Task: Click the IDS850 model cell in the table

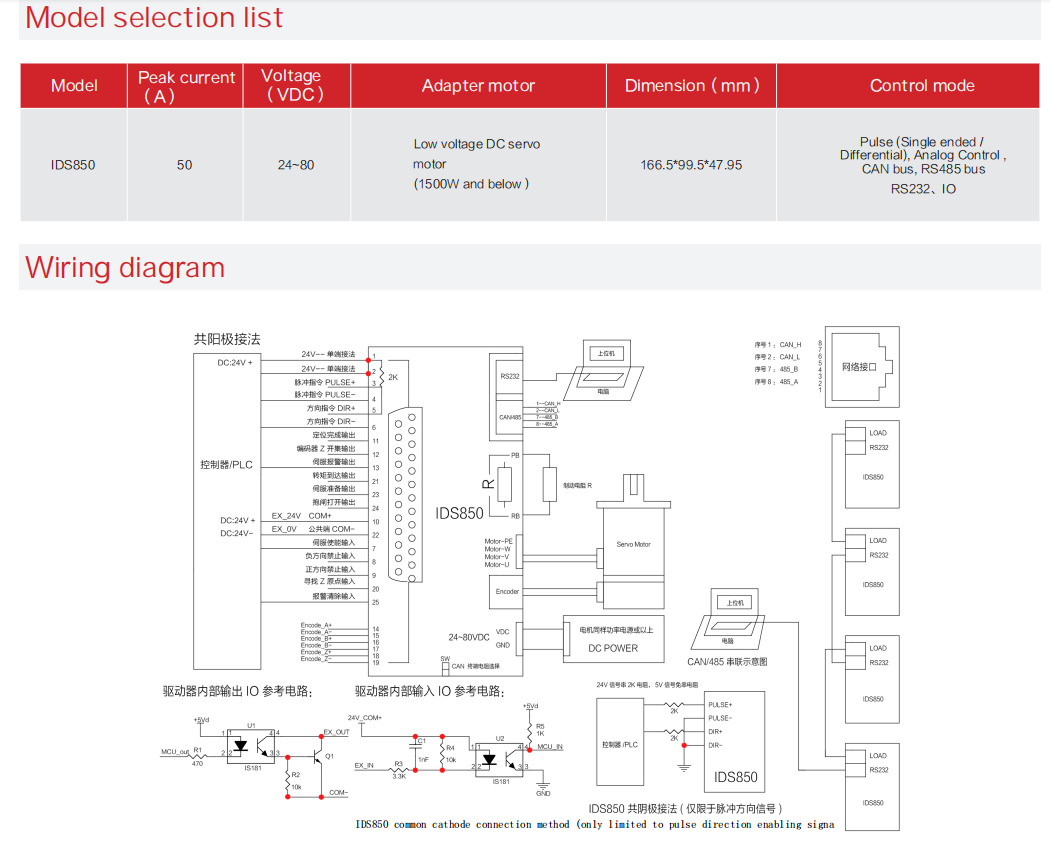Action: point(73,164)
